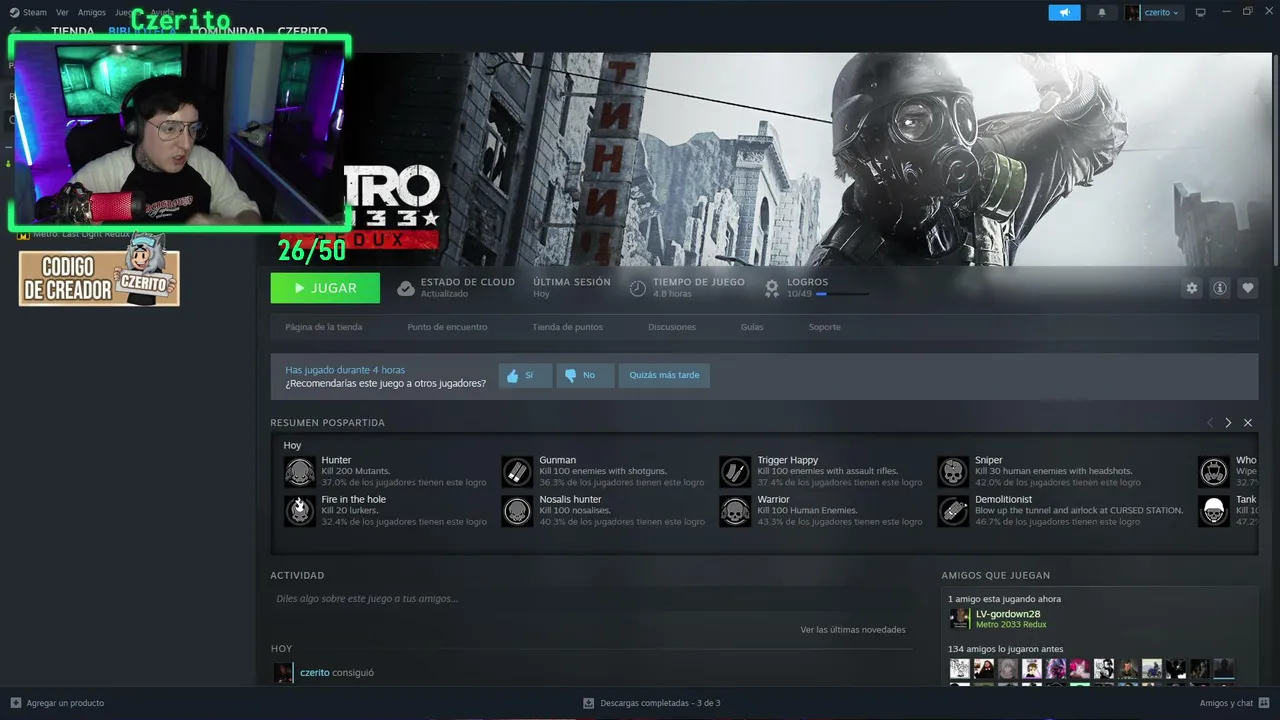Click czerito's avatar in activity feed
Viewport: 1280px width, 720px height.
[x=284, y=673]
